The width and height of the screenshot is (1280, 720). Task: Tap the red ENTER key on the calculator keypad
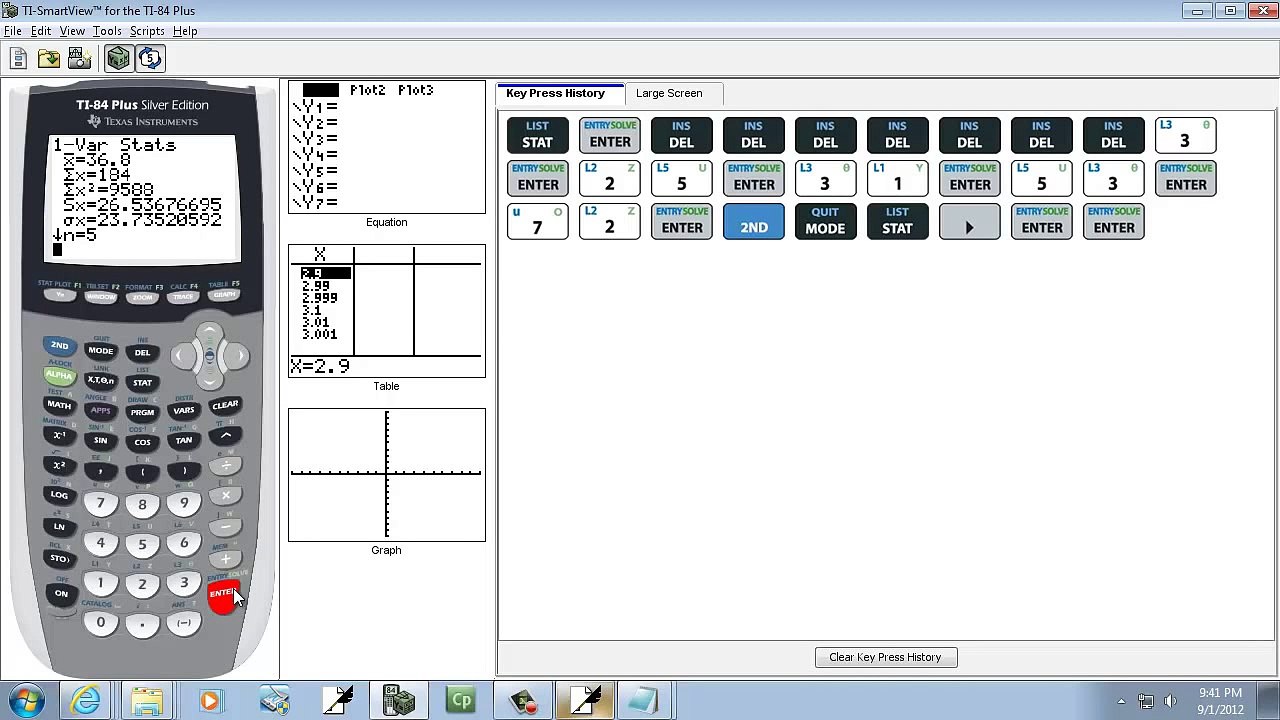[222, 594]
